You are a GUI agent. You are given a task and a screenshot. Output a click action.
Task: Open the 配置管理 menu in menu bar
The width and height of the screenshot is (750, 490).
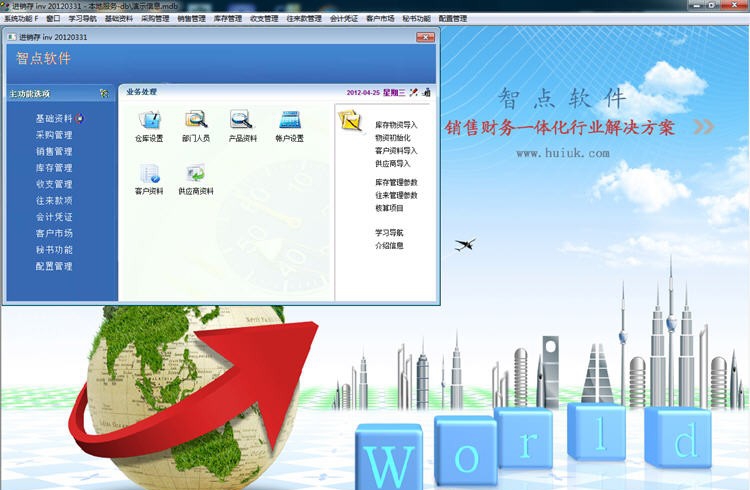point(452,19)
